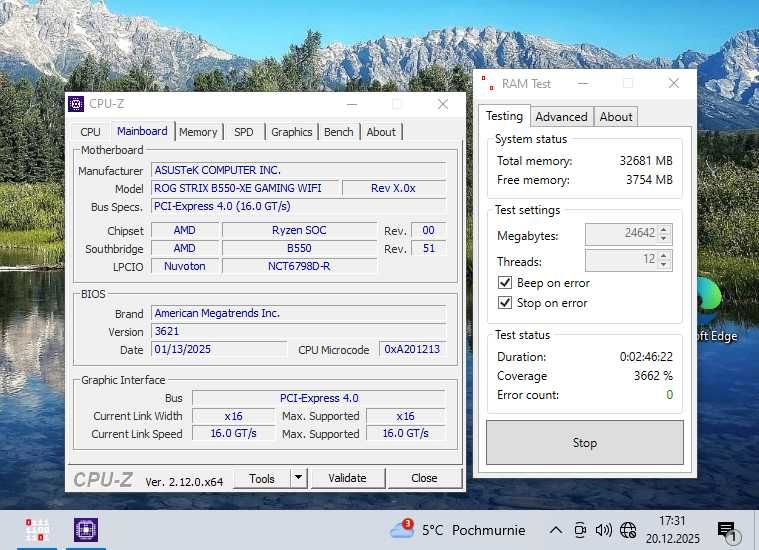Viewport: 759px width, 550px height.
Task: Select the Testing tab in RAM Test
Action: 504,116
